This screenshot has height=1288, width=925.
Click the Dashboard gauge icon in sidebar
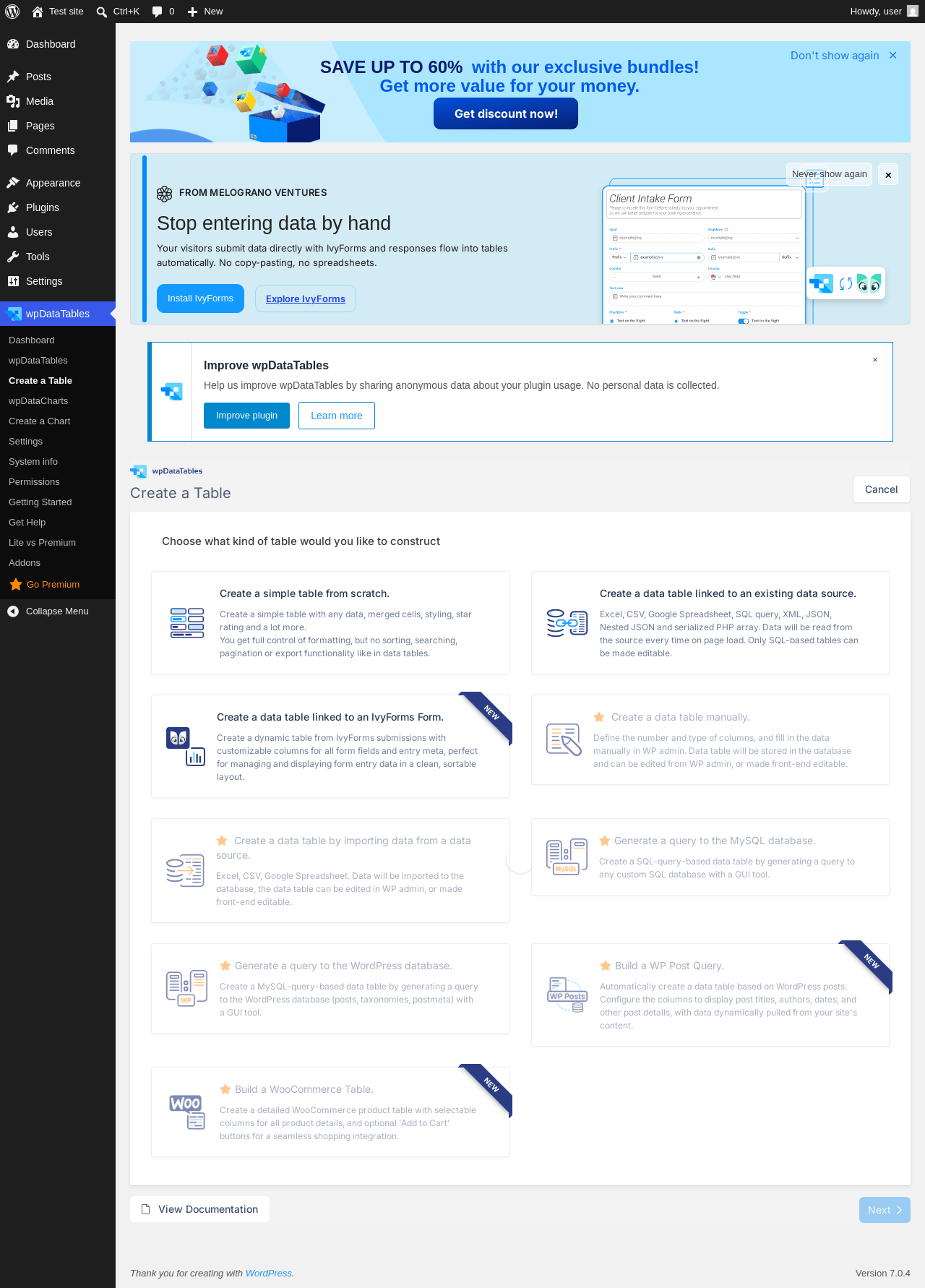coord(13,44)
